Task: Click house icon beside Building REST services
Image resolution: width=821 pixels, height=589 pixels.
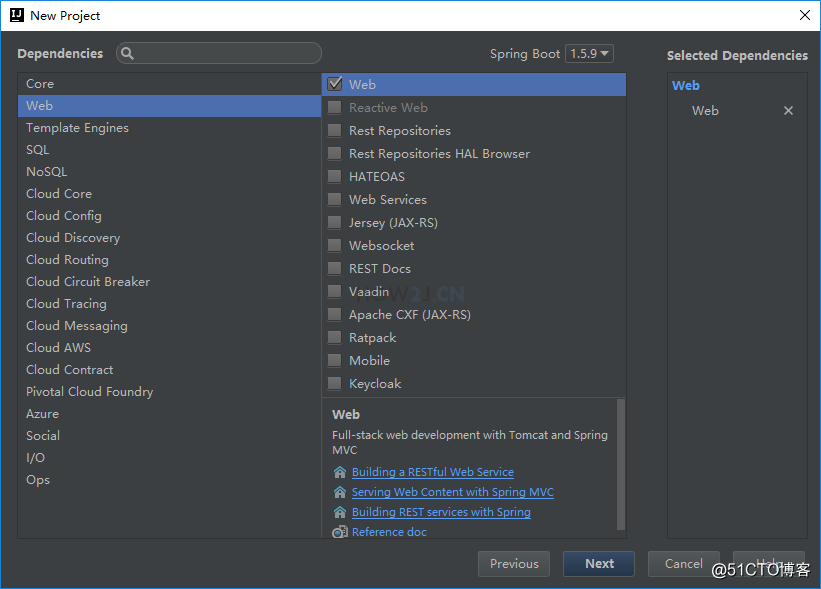Action: [340, 512]
